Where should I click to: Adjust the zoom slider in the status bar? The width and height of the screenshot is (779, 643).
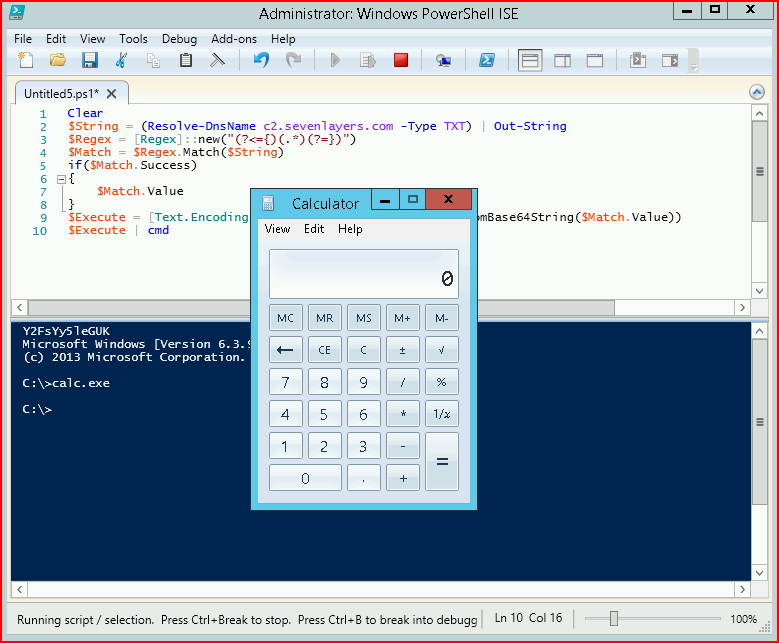[x=614, y=619]
